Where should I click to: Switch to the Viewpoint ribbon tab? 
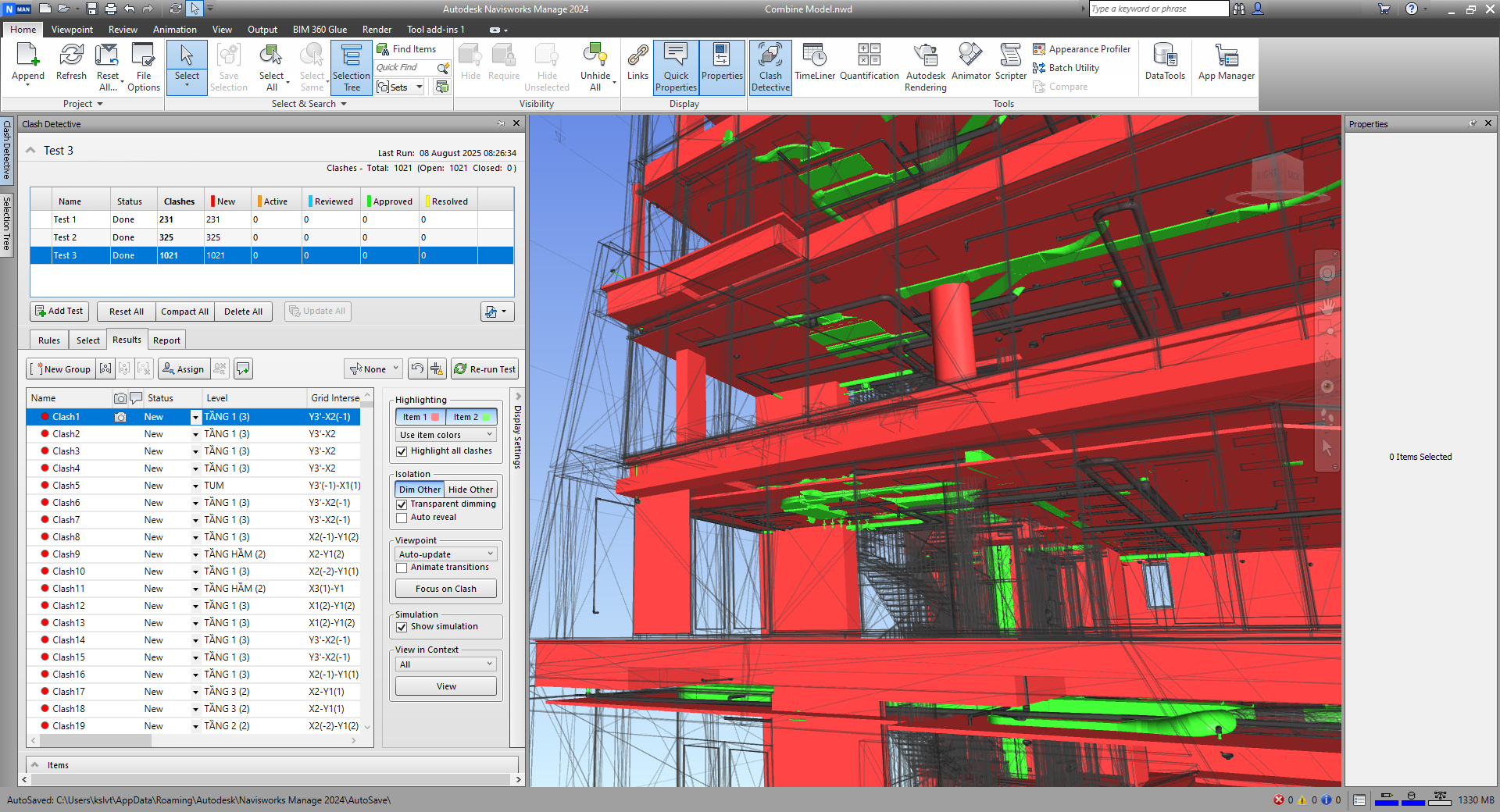(x=72, y=30)
